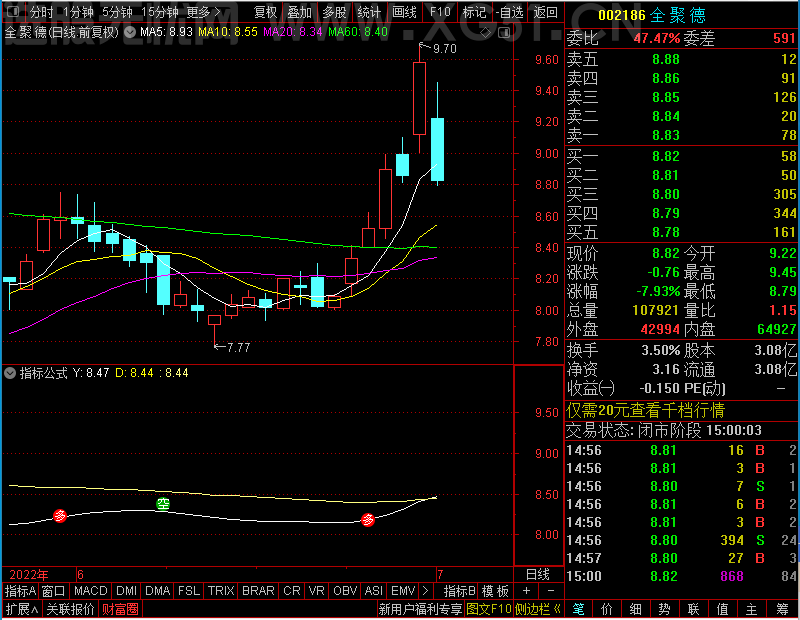This screenshot has width=800, height=620.
Task: Switch indicator to DMI
Action: tap(126, 591)
